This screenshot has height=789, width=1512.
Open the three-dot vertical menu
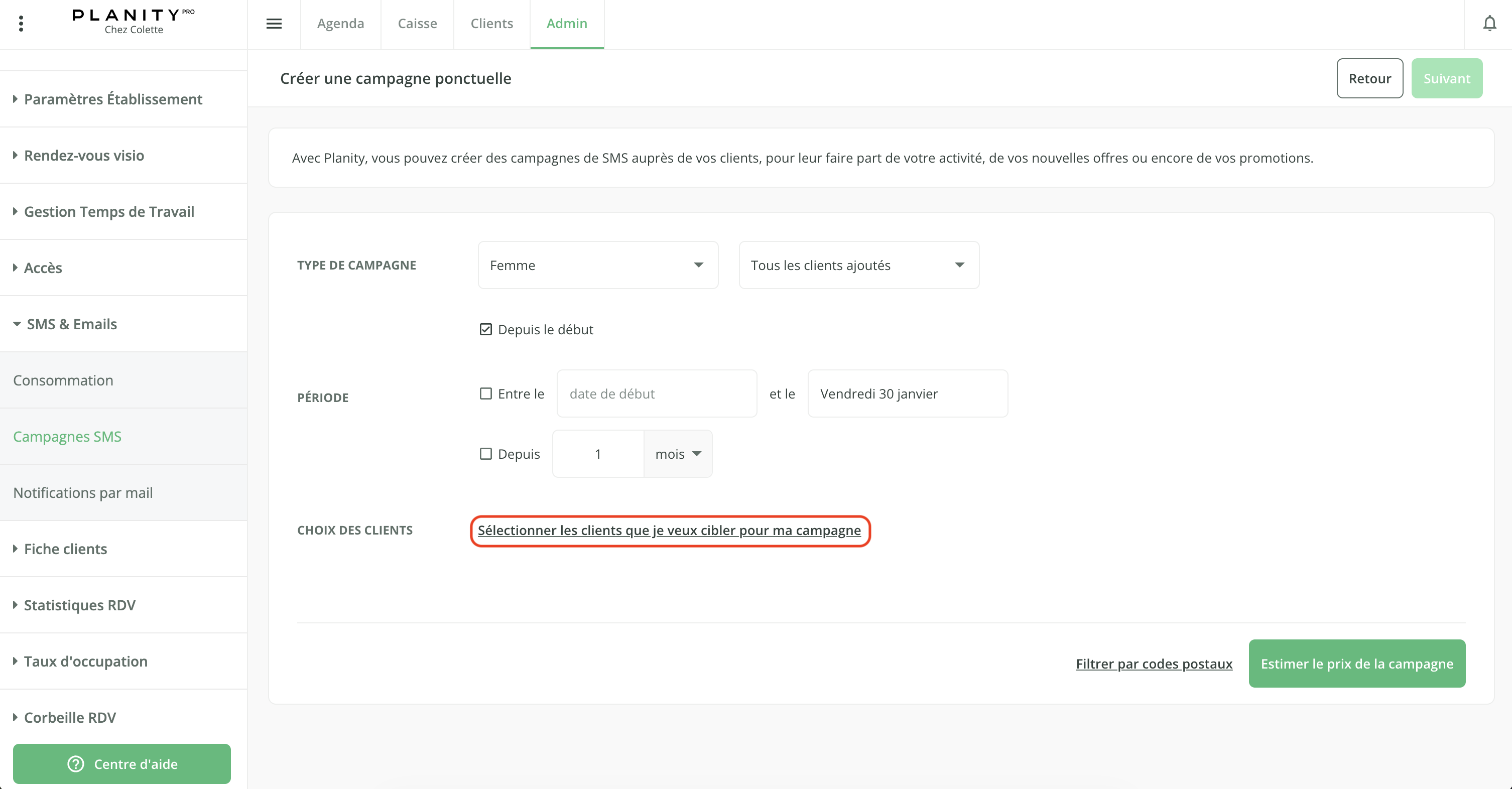[x=21, y=24]
